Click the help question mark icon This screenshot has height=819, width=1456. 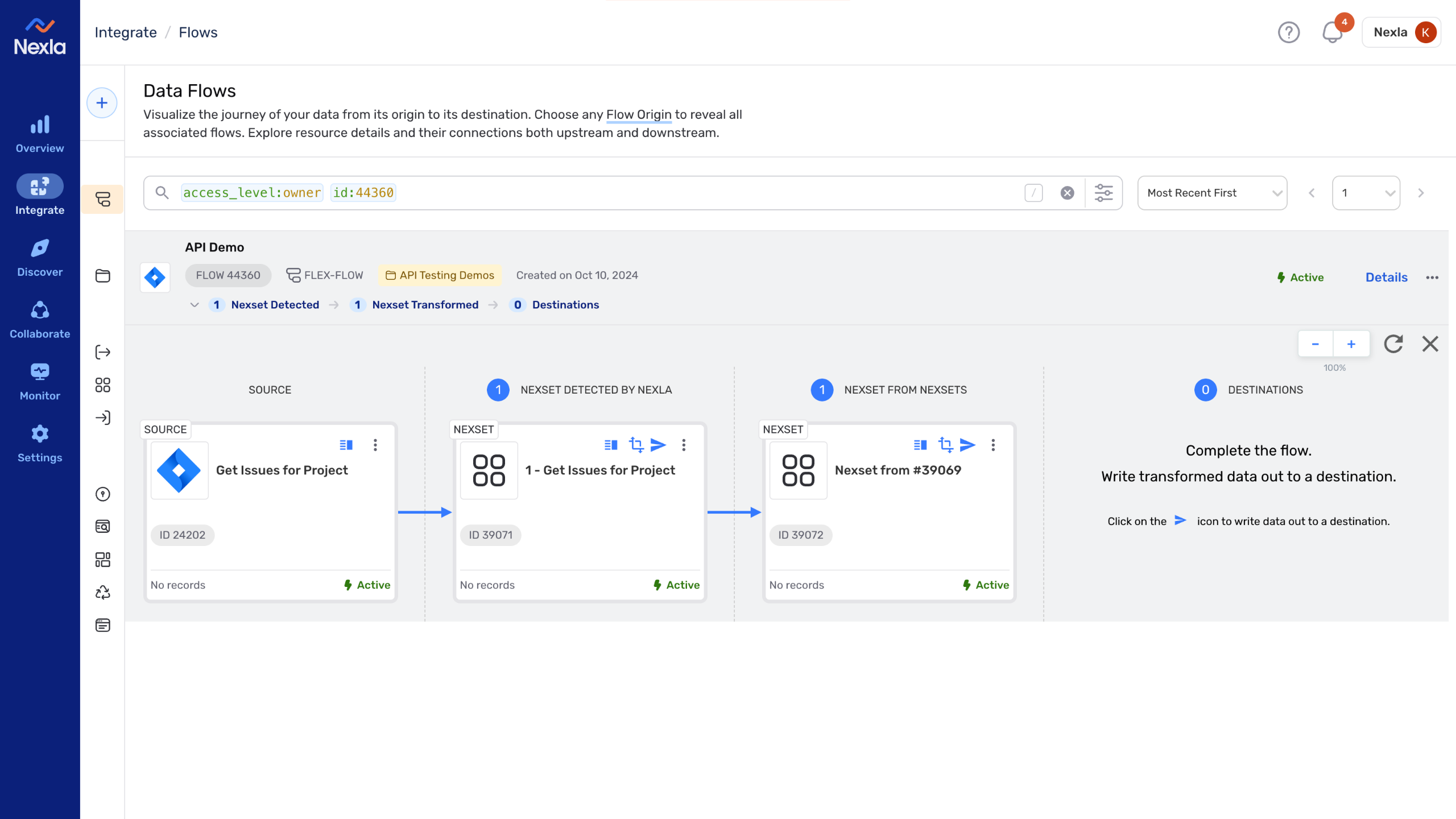[x=1288, y=32]
